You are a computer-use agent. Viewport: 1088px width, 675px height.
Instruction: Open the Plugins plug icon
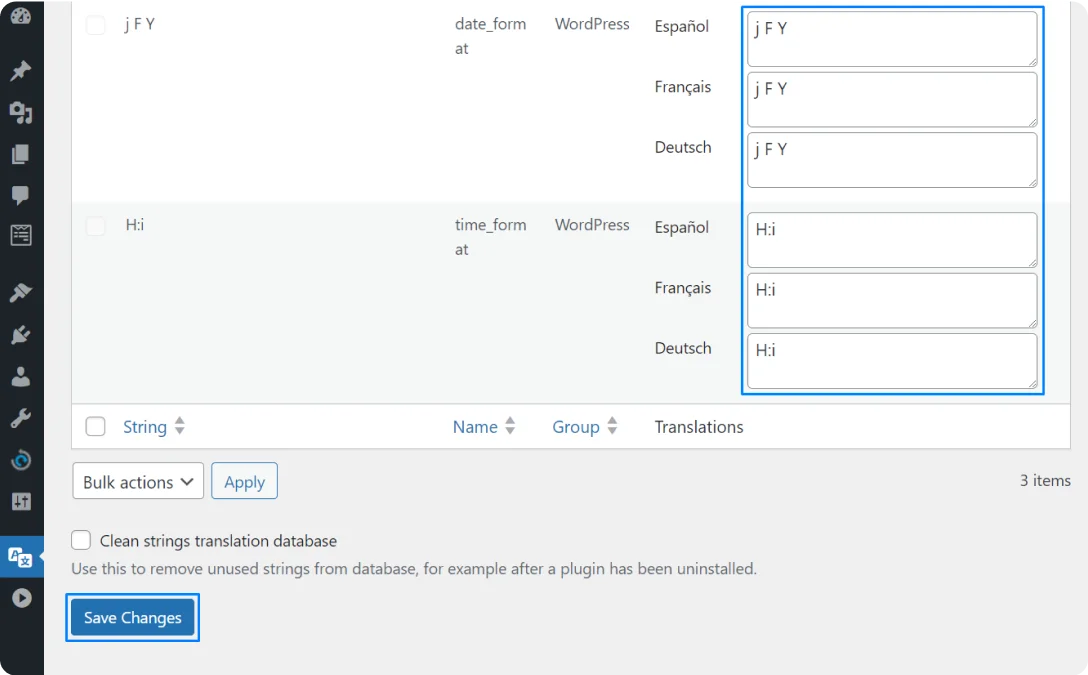[x=22, y=334]
